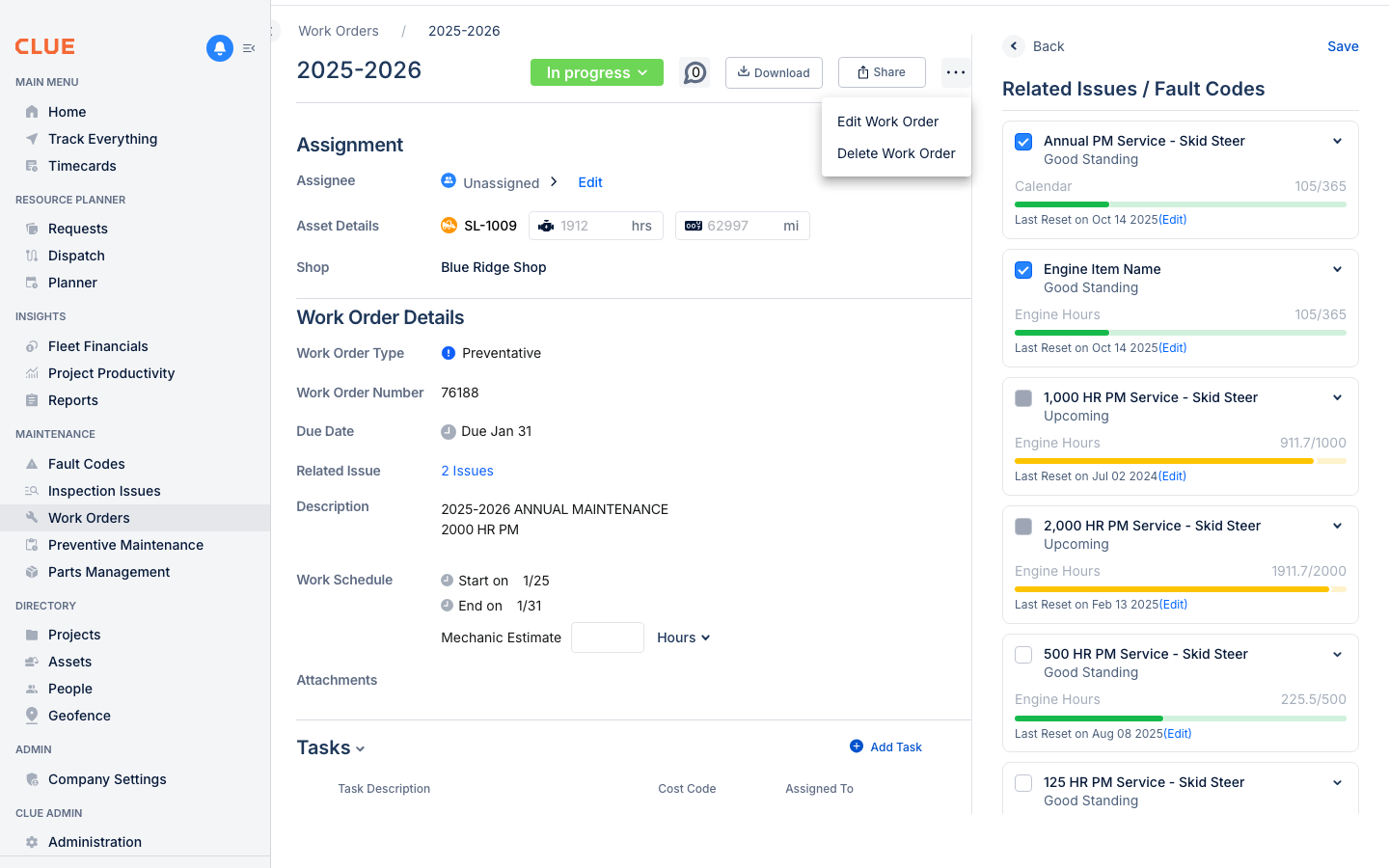1389x868 pixels.
Task: Open the notification bell icon
Action: [220, 48]
